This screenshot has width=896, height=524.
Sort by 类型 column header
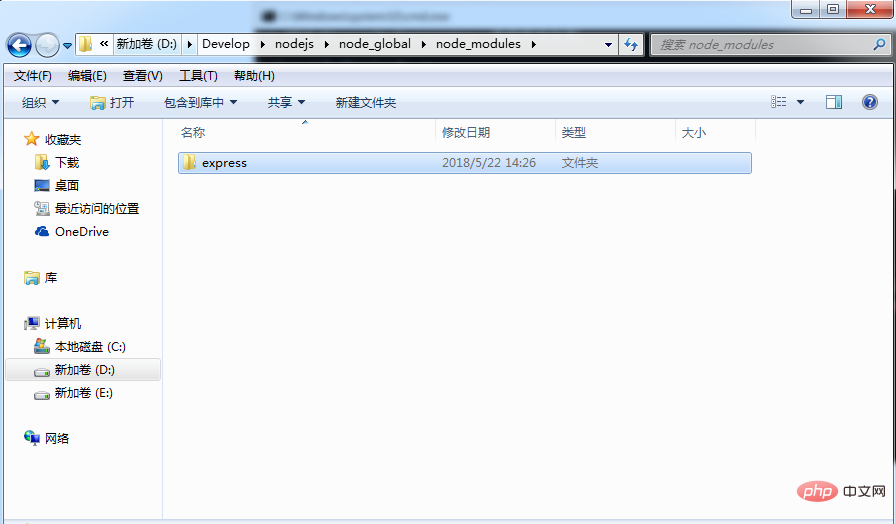(x=574, y=133)
